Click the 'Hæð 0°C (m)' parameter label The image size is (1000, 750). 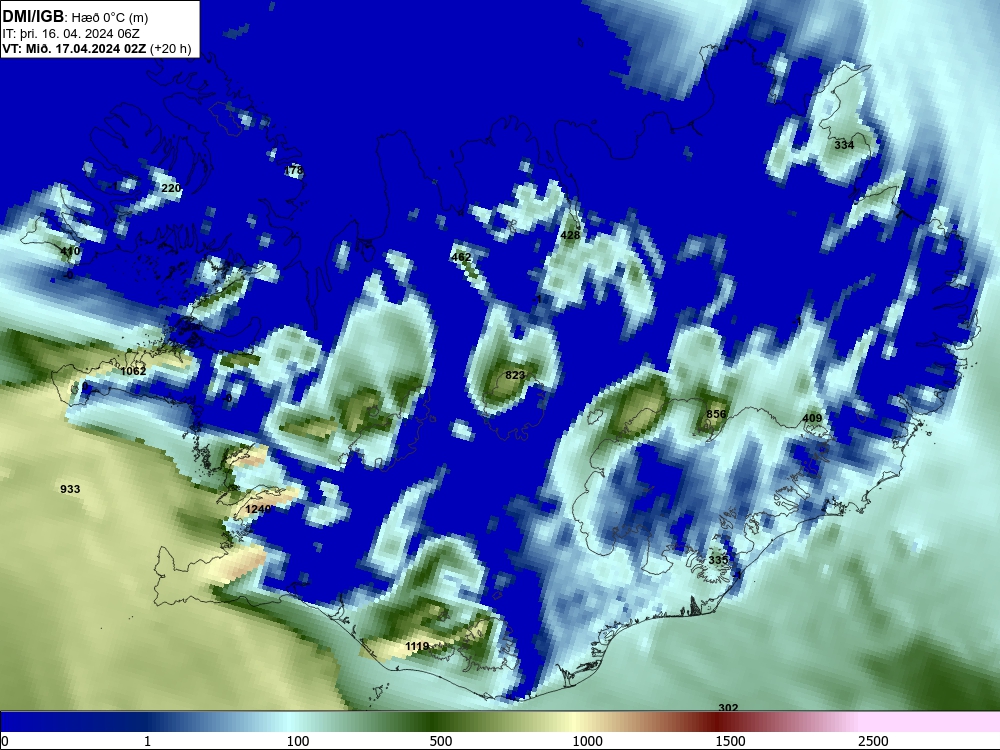pyautogui.click(x=109, y=18)
